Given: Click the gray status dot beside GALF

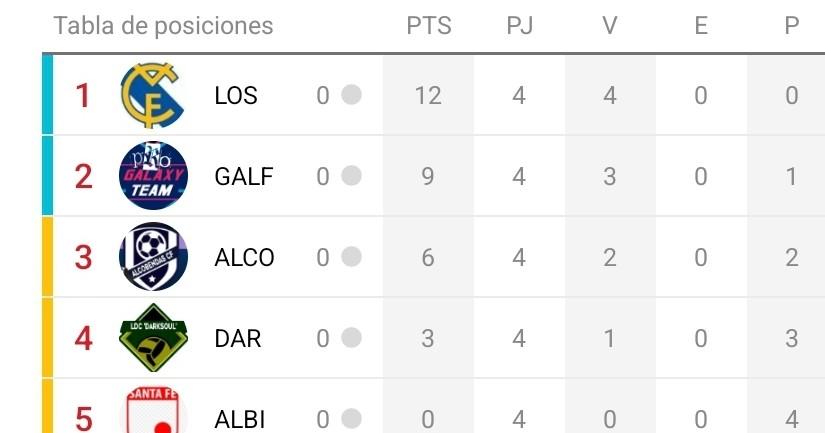Looking at the screenshot, I should tap(351, 176).
